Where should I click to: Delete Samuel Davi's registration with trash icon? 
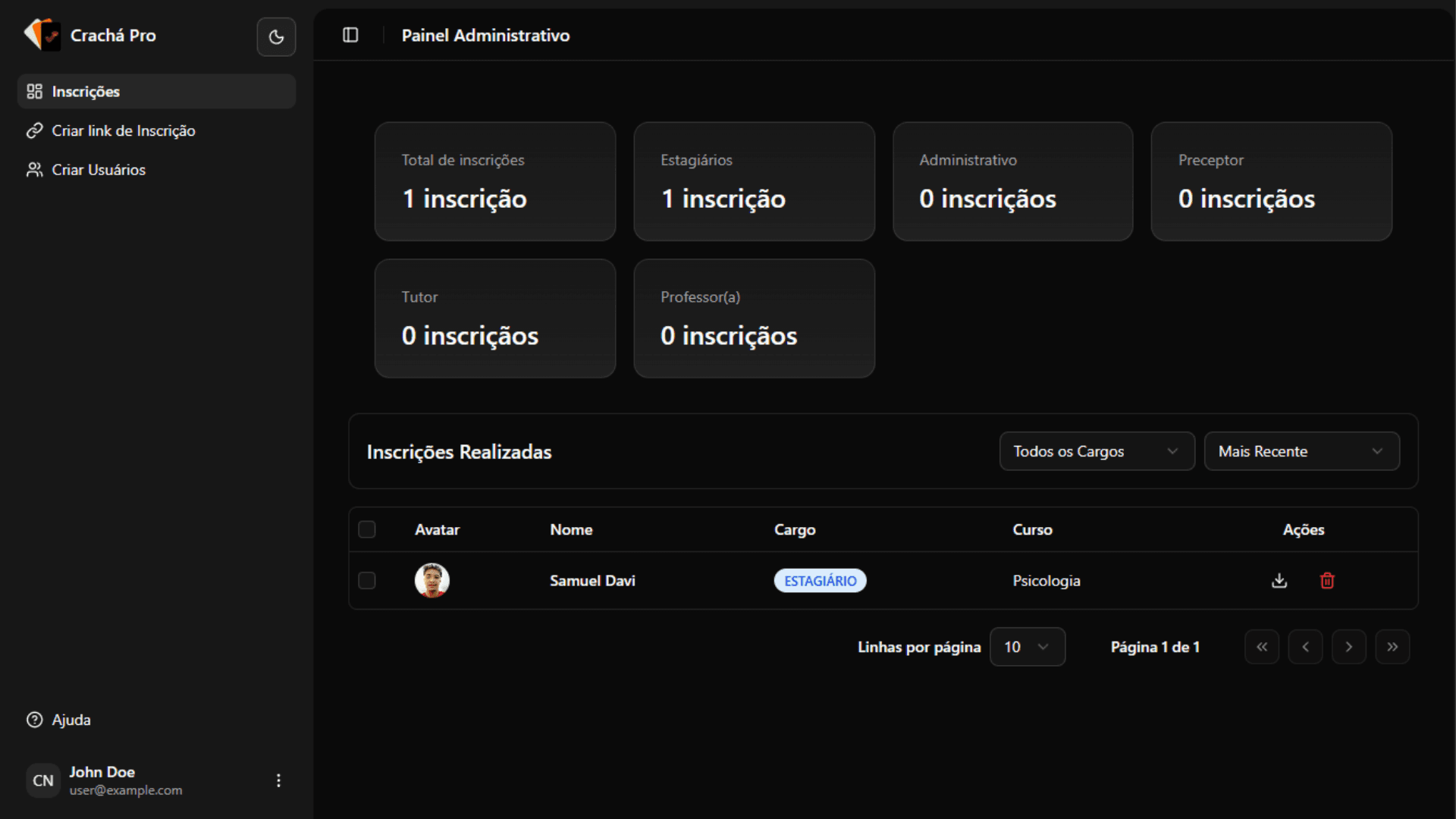[x=1327, y=581]
